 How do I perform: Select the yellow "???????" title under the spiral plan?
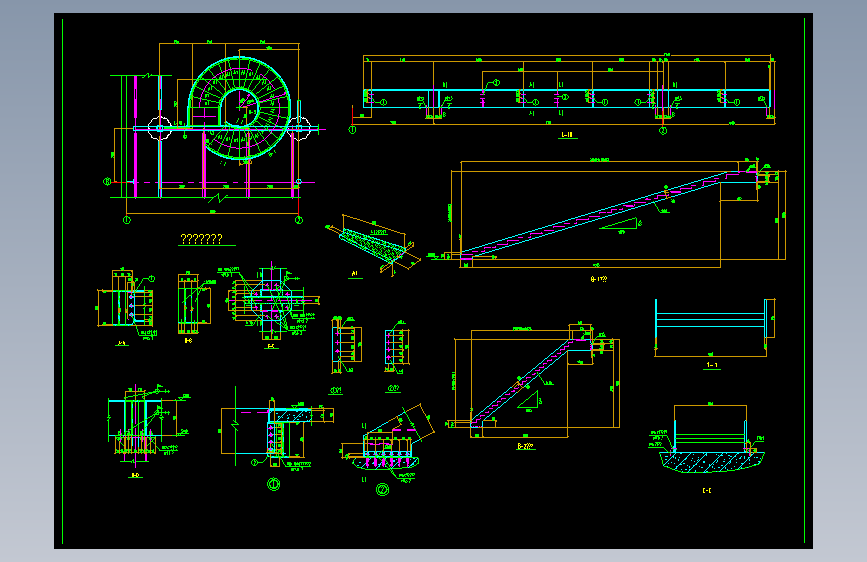click(202, 239)
